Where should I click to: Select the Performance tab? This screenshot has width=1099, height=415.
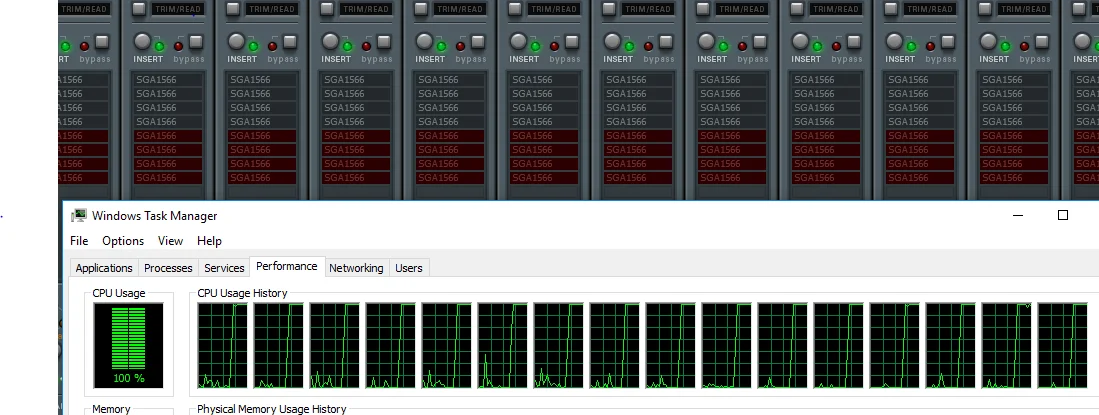point(287,266)
